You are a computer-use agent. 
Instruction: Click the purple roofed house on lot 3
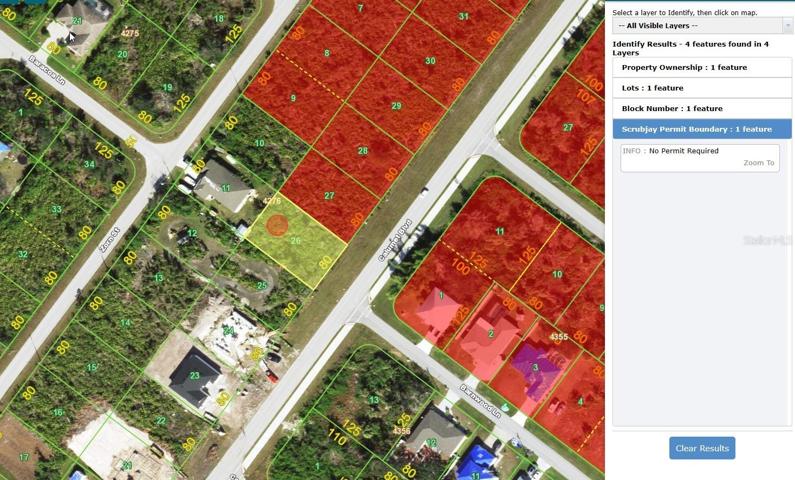(535, 369)
